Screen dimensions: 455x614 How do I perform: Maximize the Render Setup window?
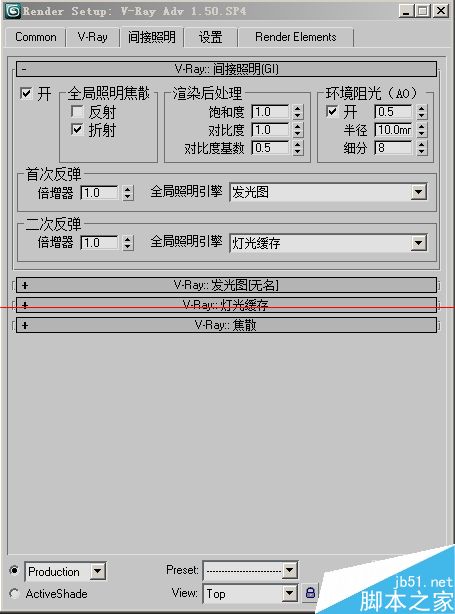coord(423,11)
